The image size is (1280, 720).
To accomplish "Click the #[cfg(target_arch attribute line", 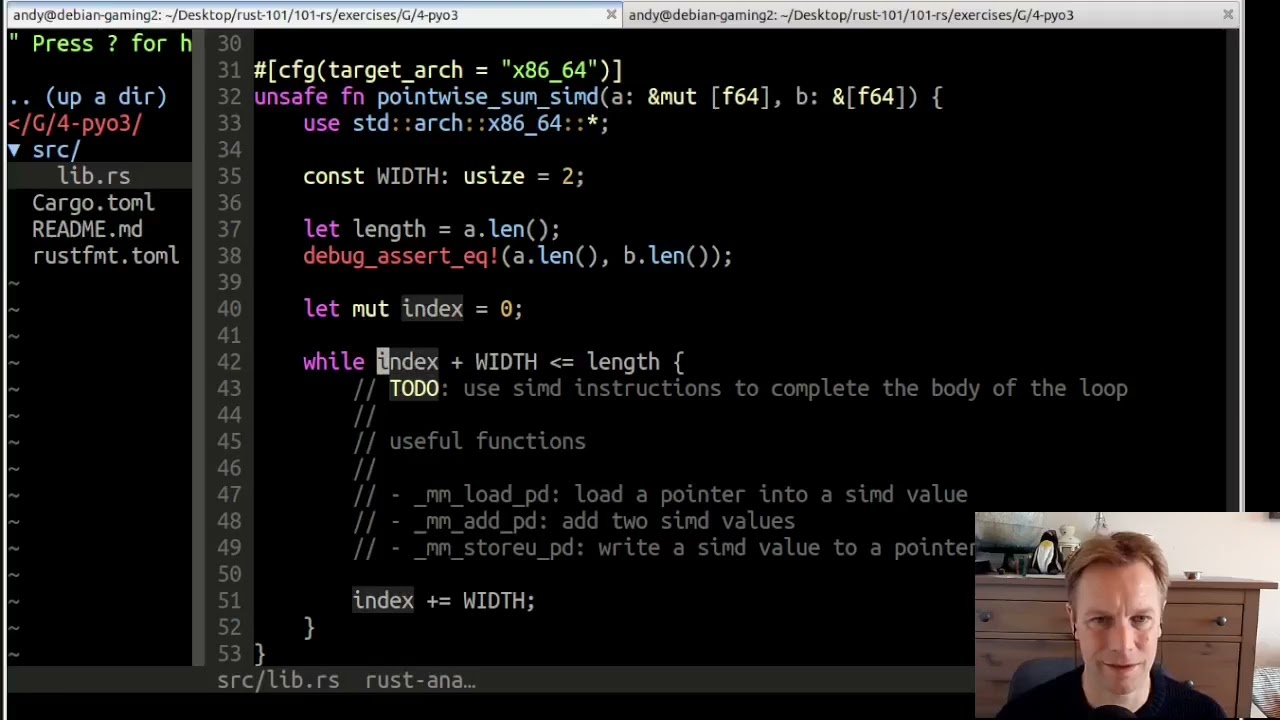I will pyautogui.click(x=438, y=70).
